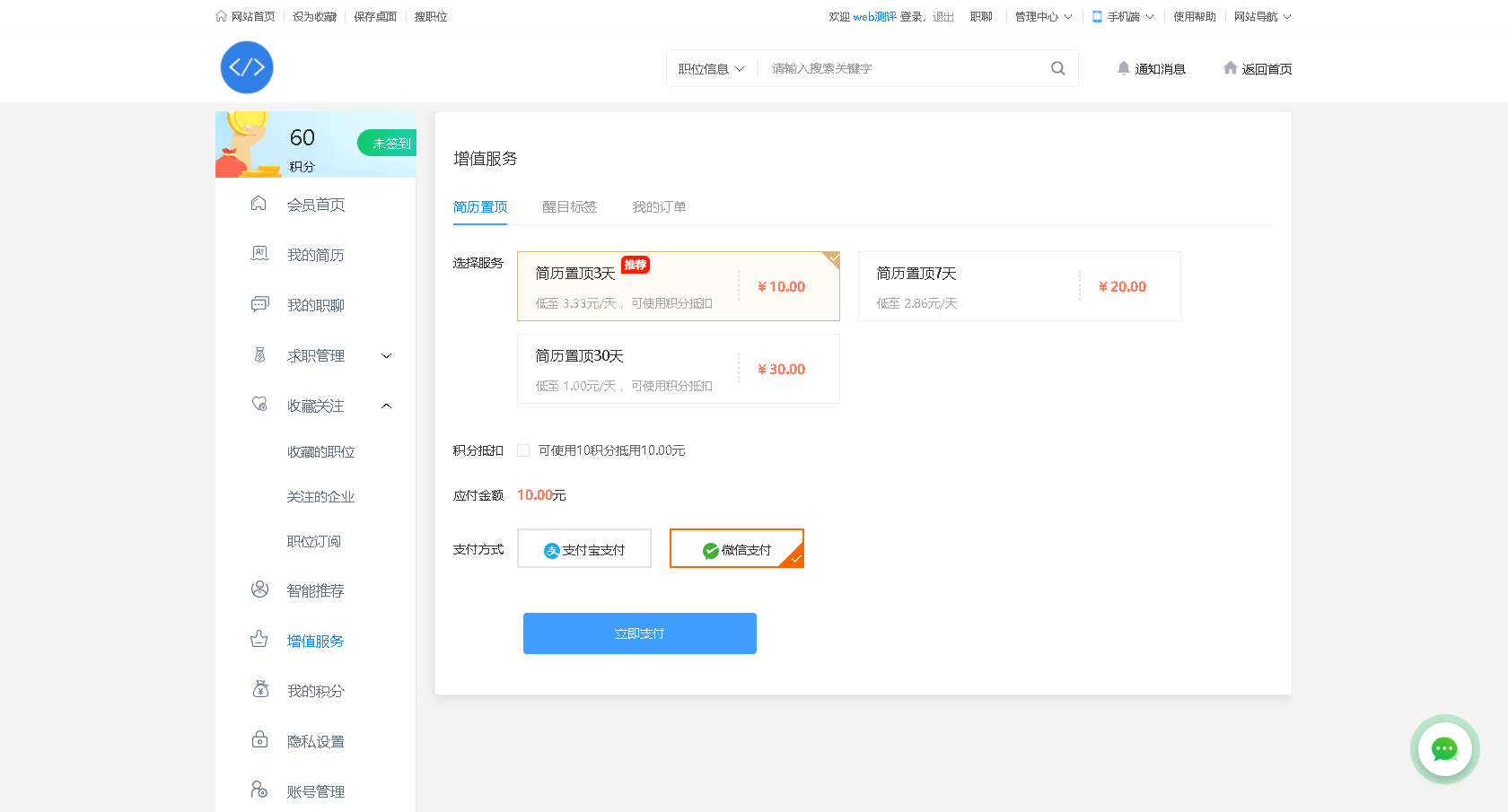The height and width of the screenshot is (812, 1508).
Task: Click the website home icon in top bar
Action: point(221,16)
